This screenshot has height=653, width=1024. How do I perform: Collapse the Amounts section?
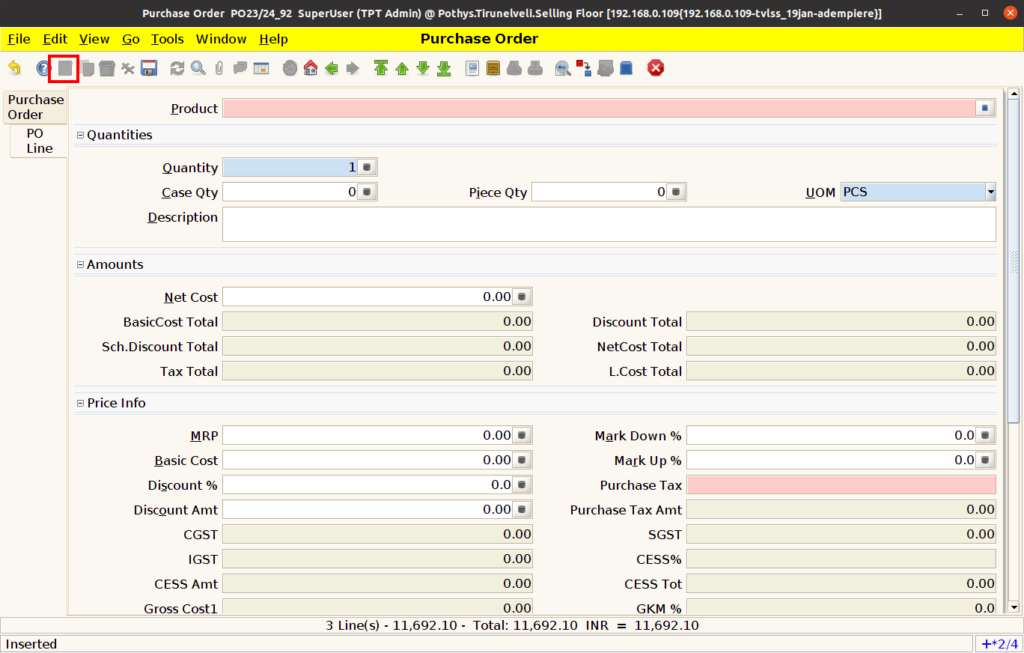(80, 264)
